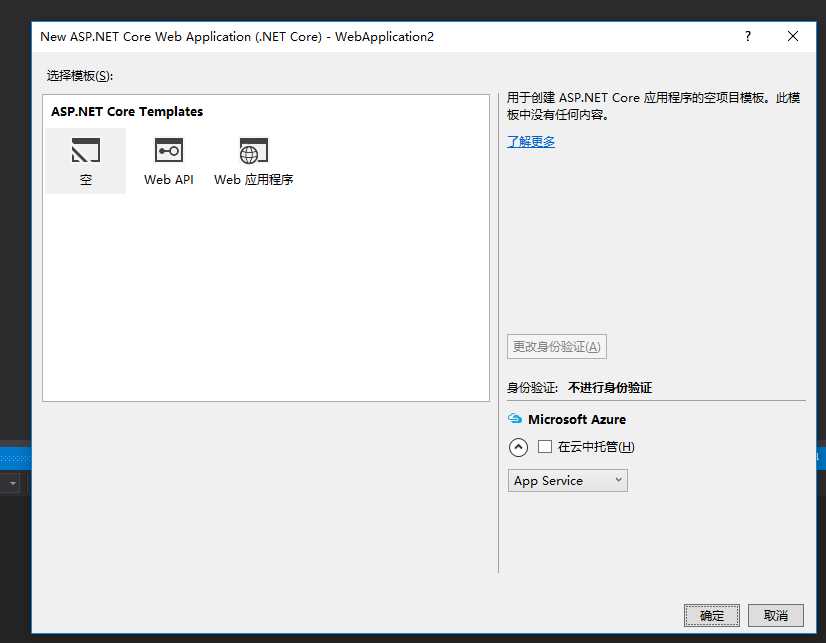The image size is (826, 643).
Task: Collapse the Azure section with chevron button
Action: coord(518,447)
